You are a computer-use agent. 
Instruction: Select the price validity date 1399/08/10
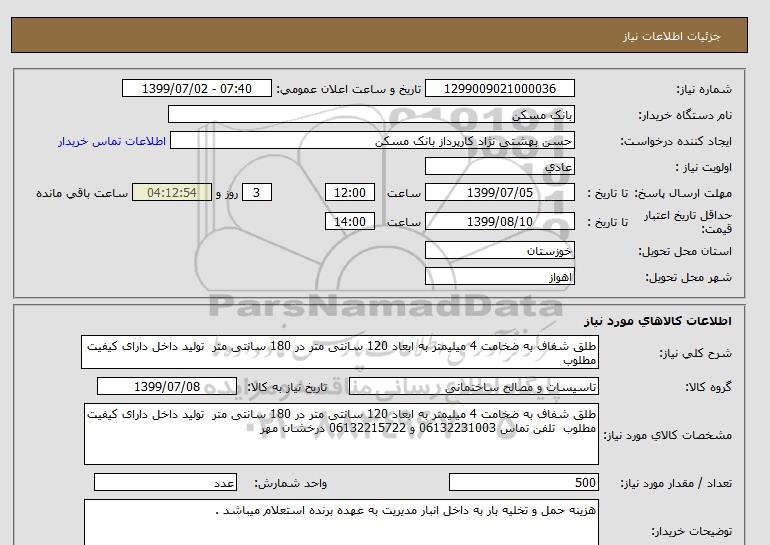coord(512,222)
